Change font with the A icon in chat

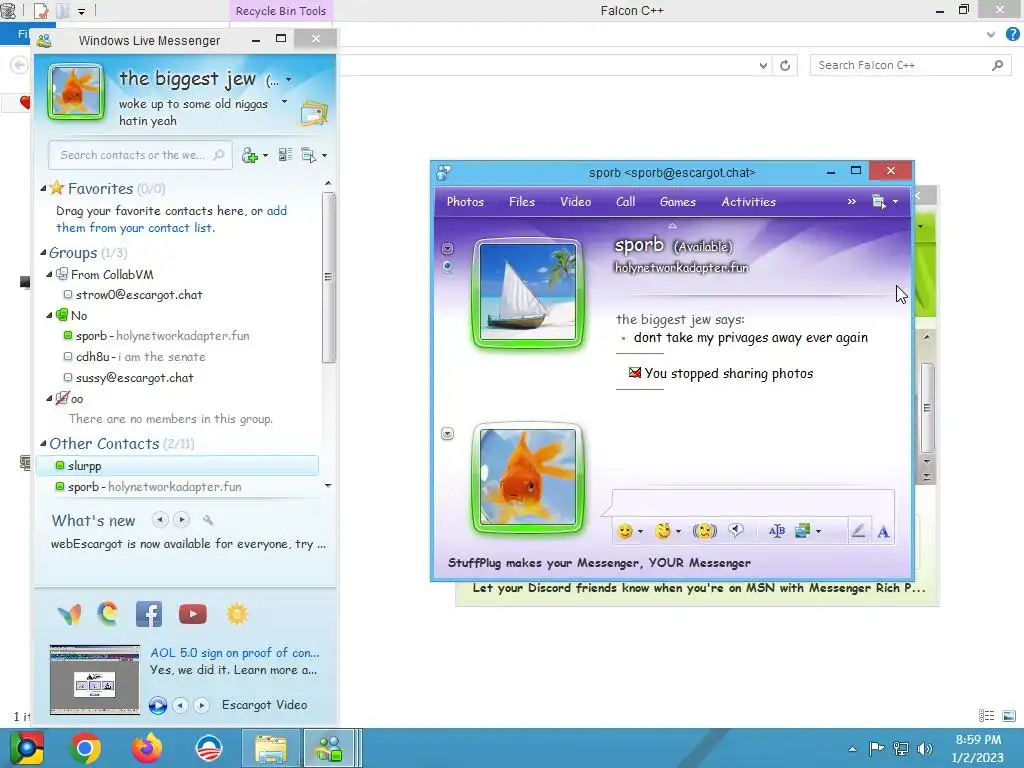click(883, 532)
